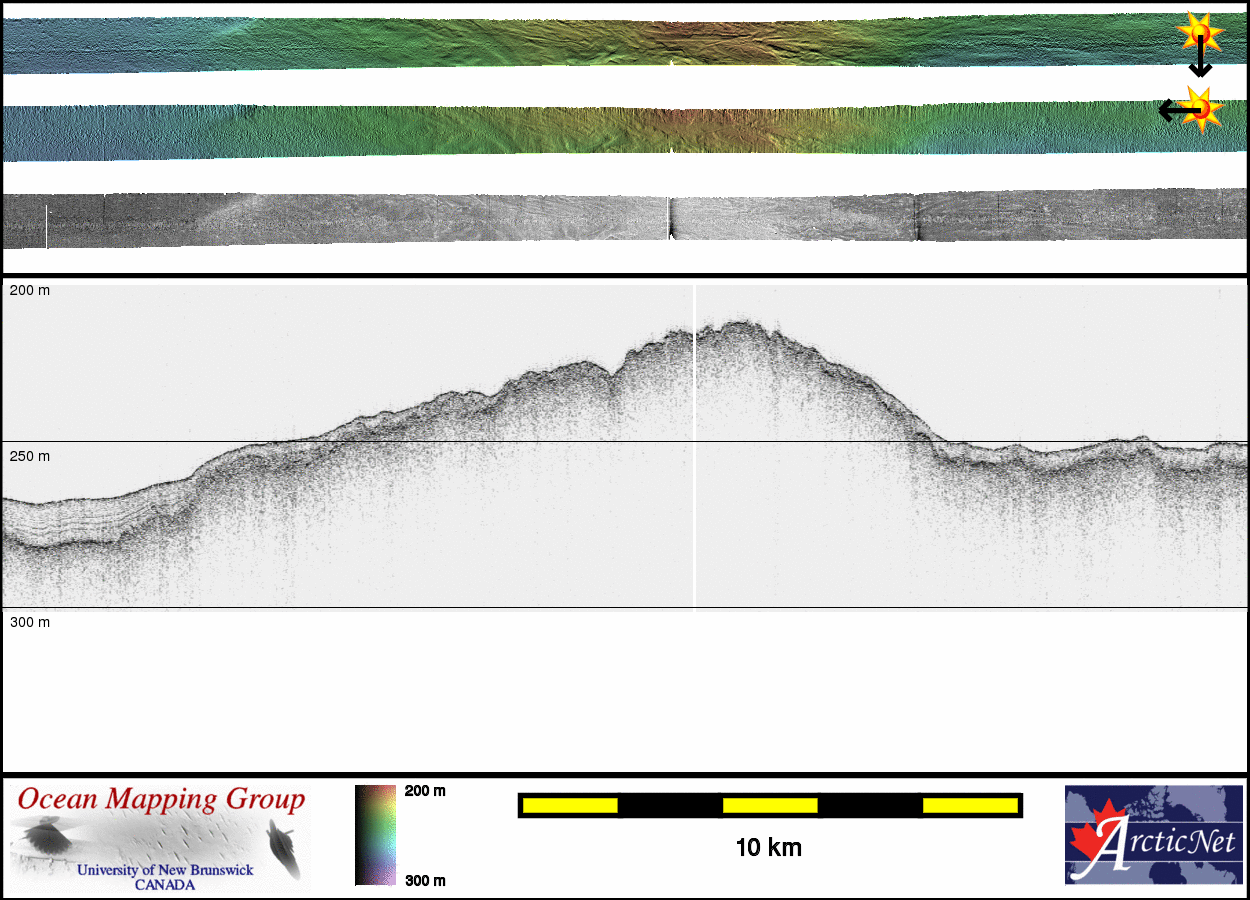Click the grayscale backscatter strip
The image size is (1250, 900).
coord(400,220)
